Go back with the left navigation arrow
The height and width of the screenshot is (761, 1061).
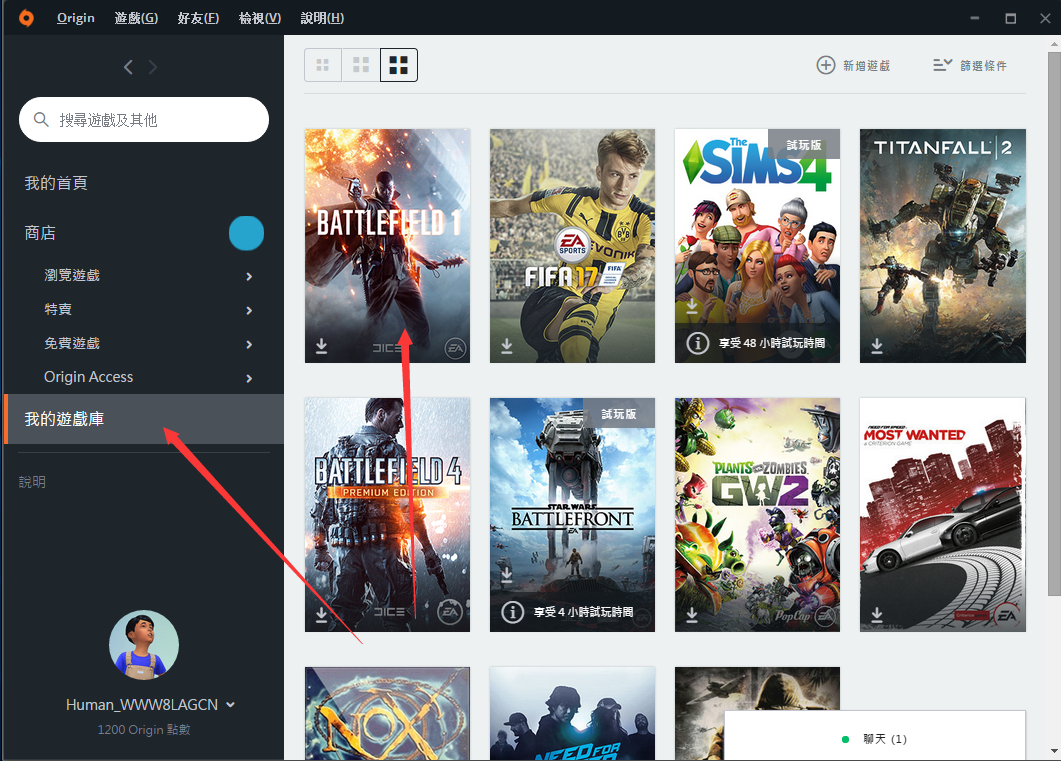128,67
